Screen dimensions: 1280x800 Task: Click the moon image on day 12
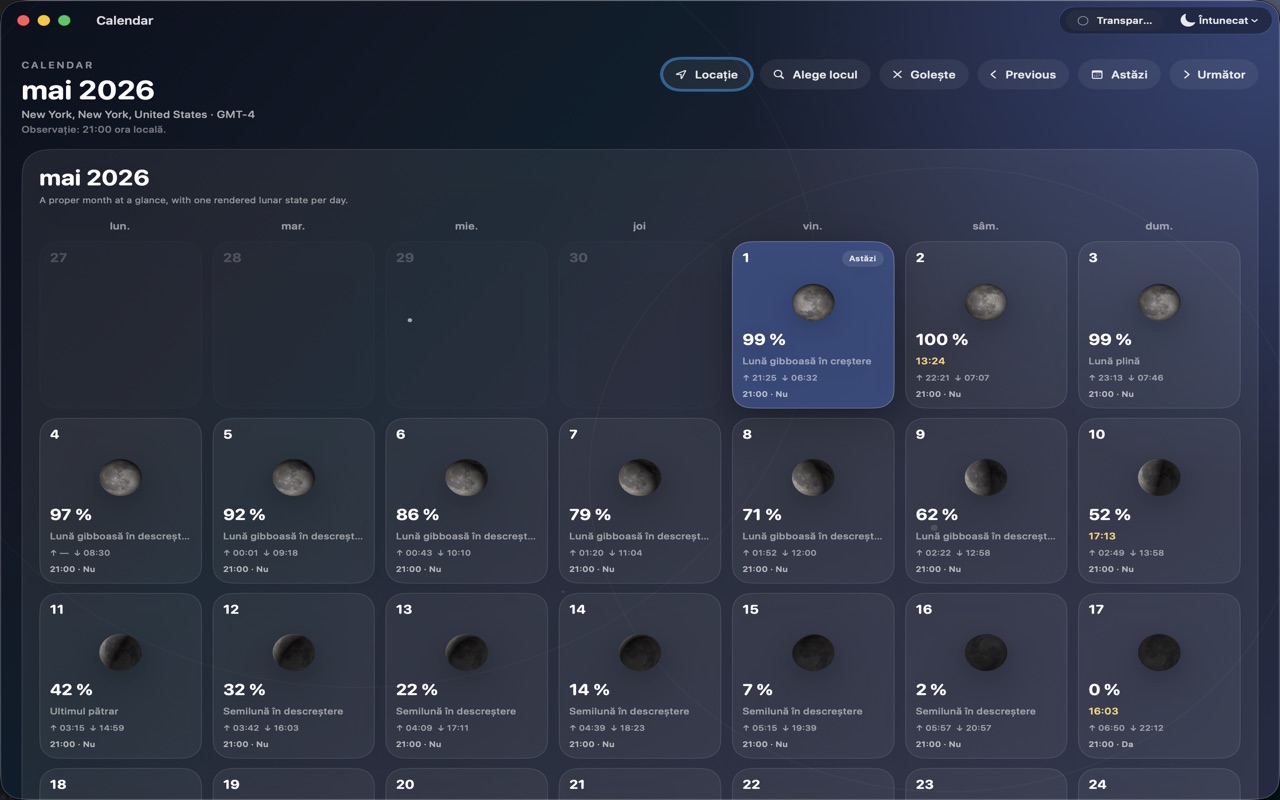(293, 652)
